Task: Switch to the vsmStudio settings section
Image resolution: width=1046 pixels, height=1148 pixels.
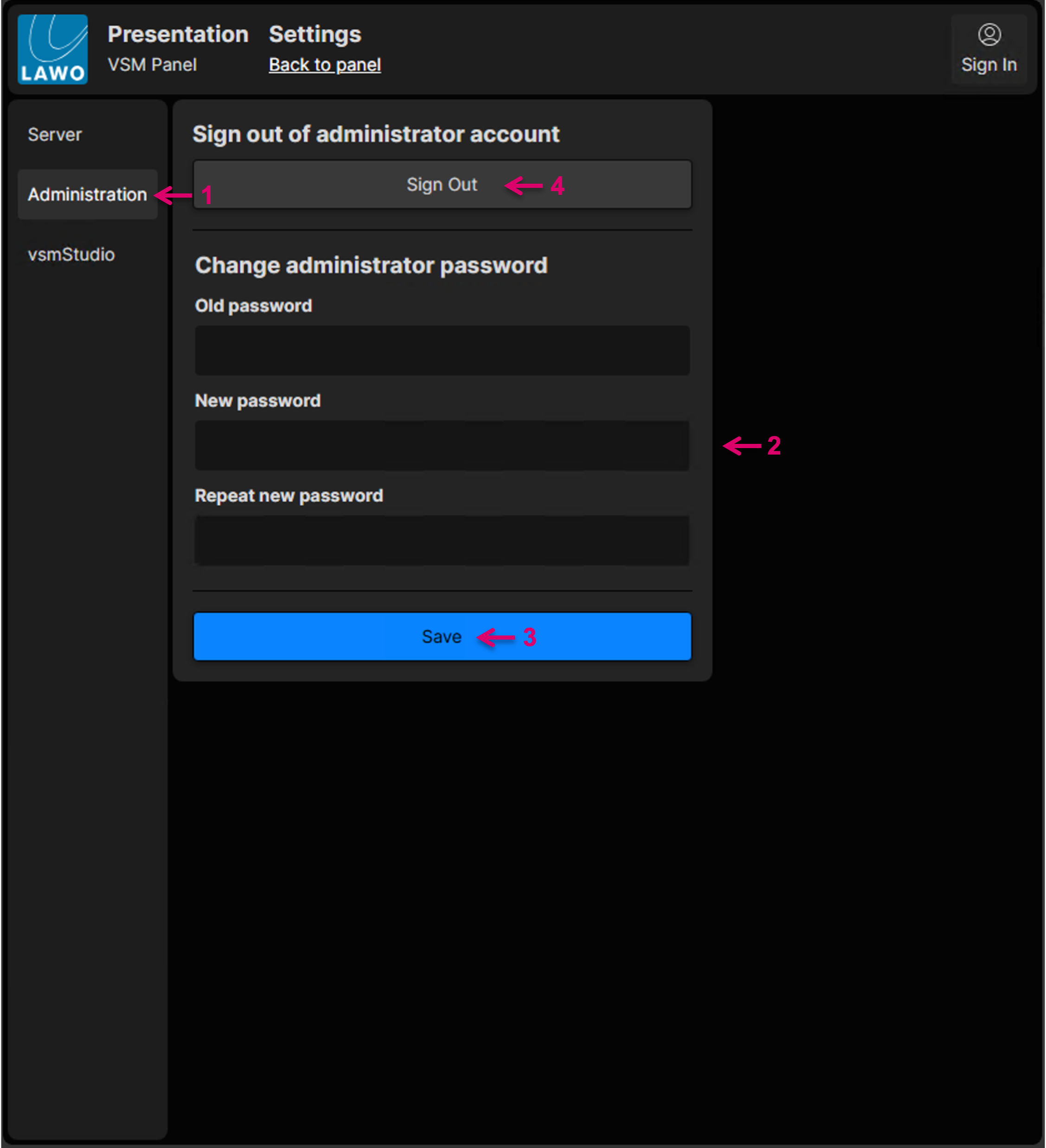Action: 71,255
